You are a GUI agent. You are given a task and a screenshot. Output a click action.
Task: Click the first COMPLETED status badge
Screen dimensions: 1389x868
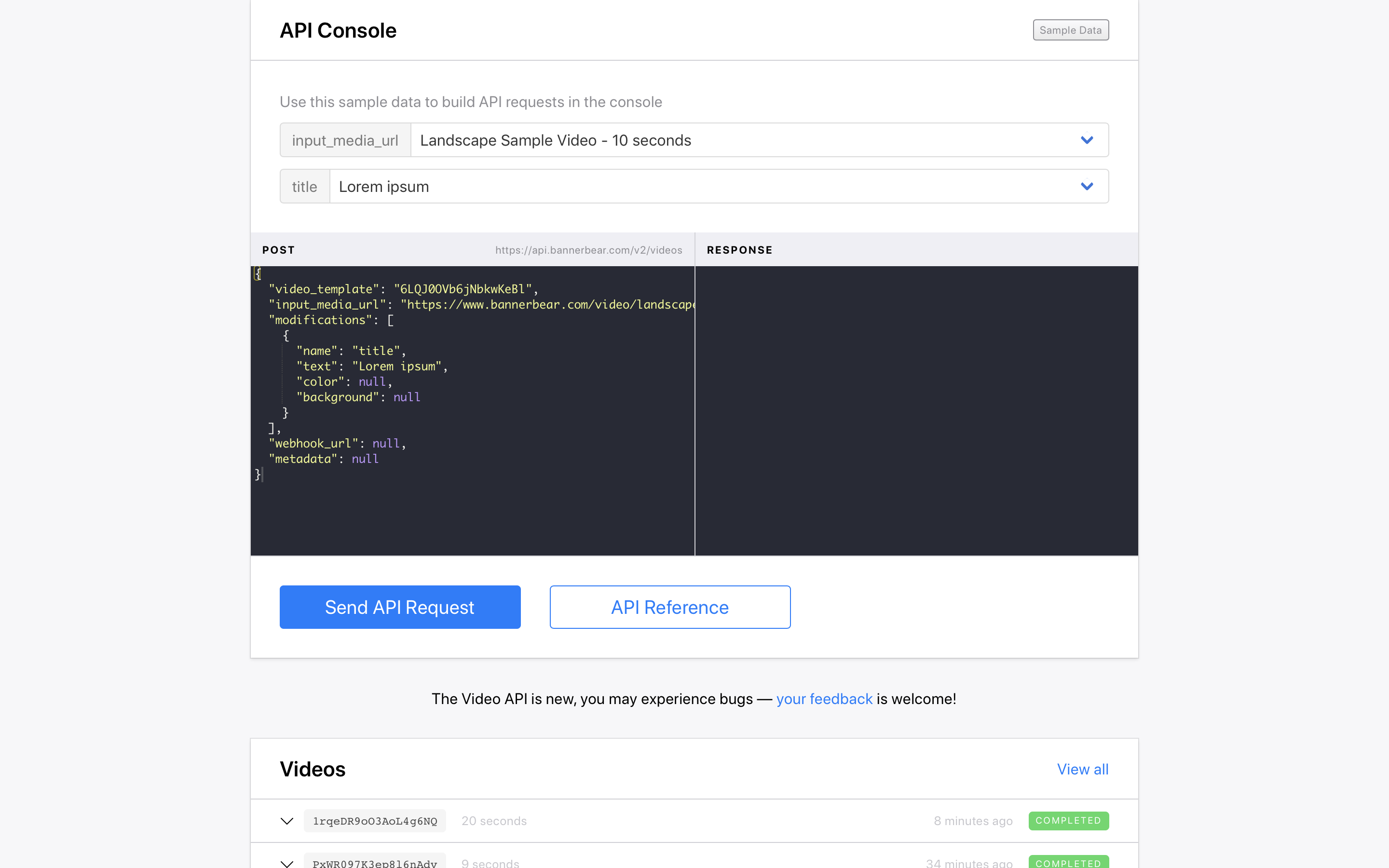pyautogui.click(x=1068, y=820)
